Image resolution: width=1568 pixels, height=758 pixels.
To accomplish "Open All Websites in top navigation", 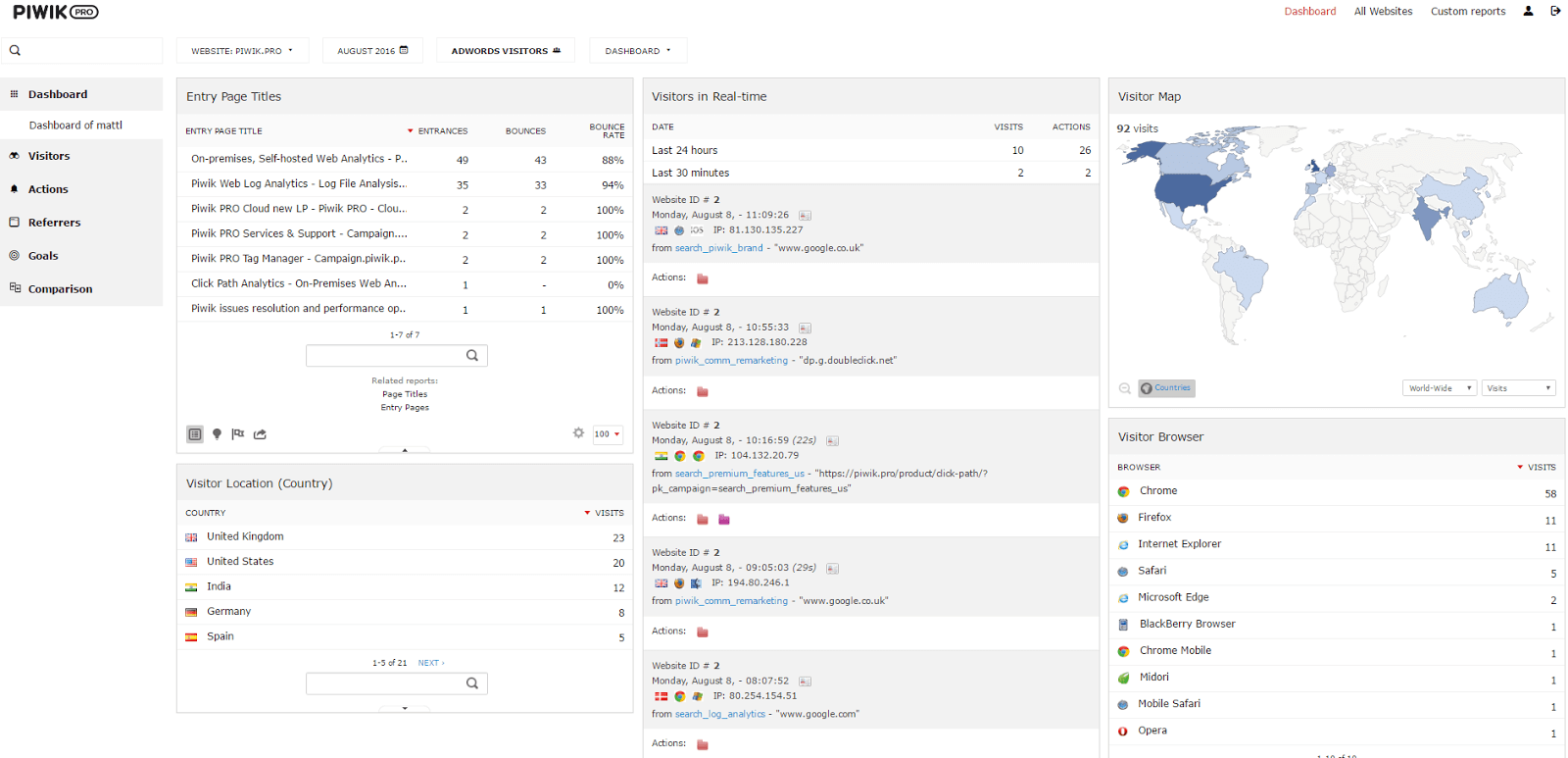I will tap(1383, 12).
